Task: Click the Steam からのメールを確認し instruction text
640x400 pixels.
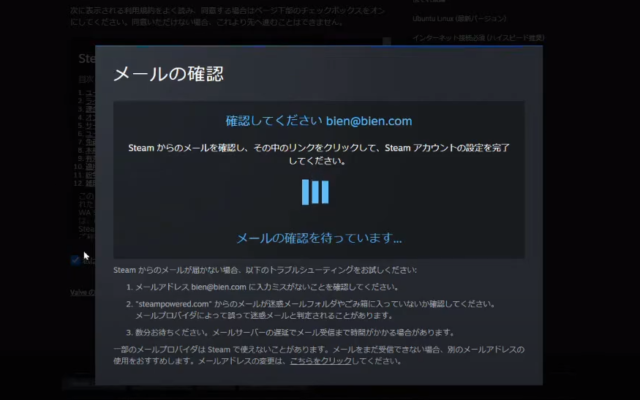Action: coord(319,154)
